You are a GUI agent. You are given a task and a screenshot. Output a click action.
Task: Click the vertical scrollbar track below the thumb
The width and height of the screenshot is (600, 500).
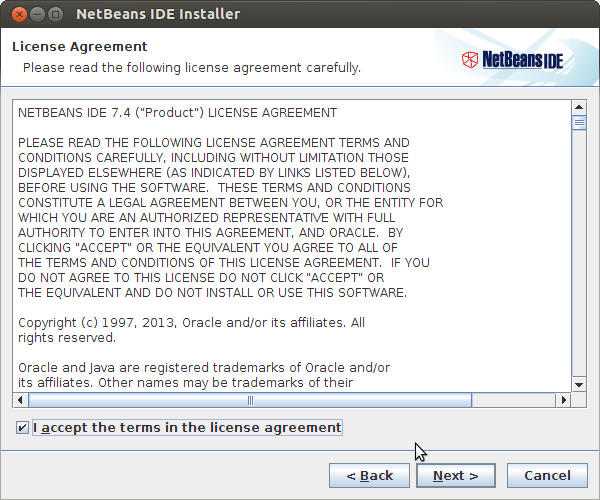click(x=579, y=254)
